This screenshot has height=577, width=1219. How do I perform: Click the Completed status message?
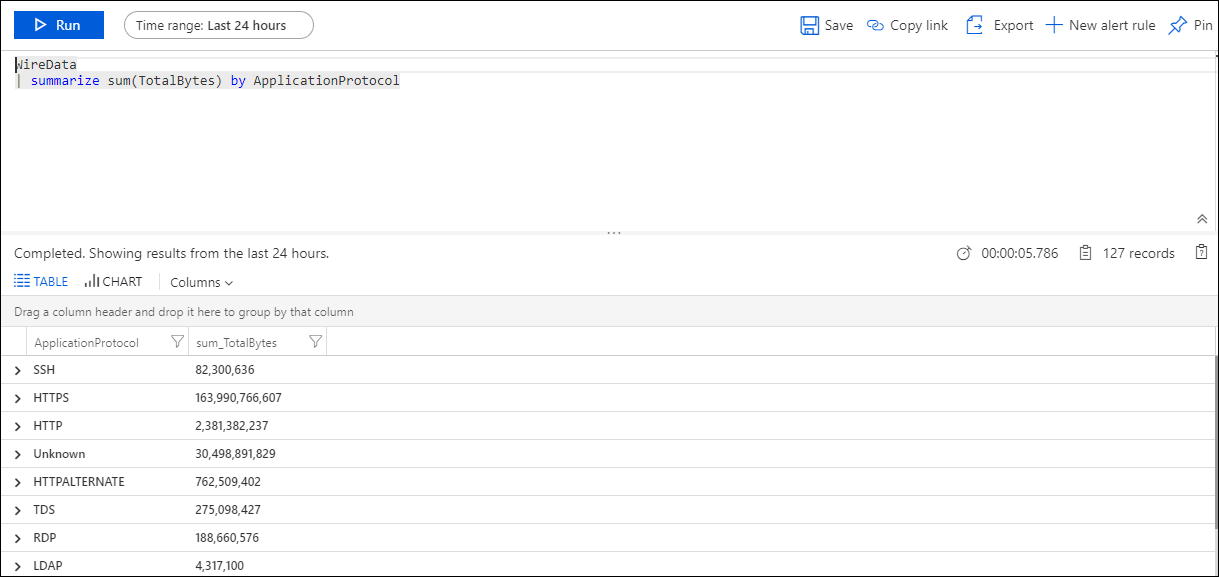pyautogui.click(x=171, y=254)
